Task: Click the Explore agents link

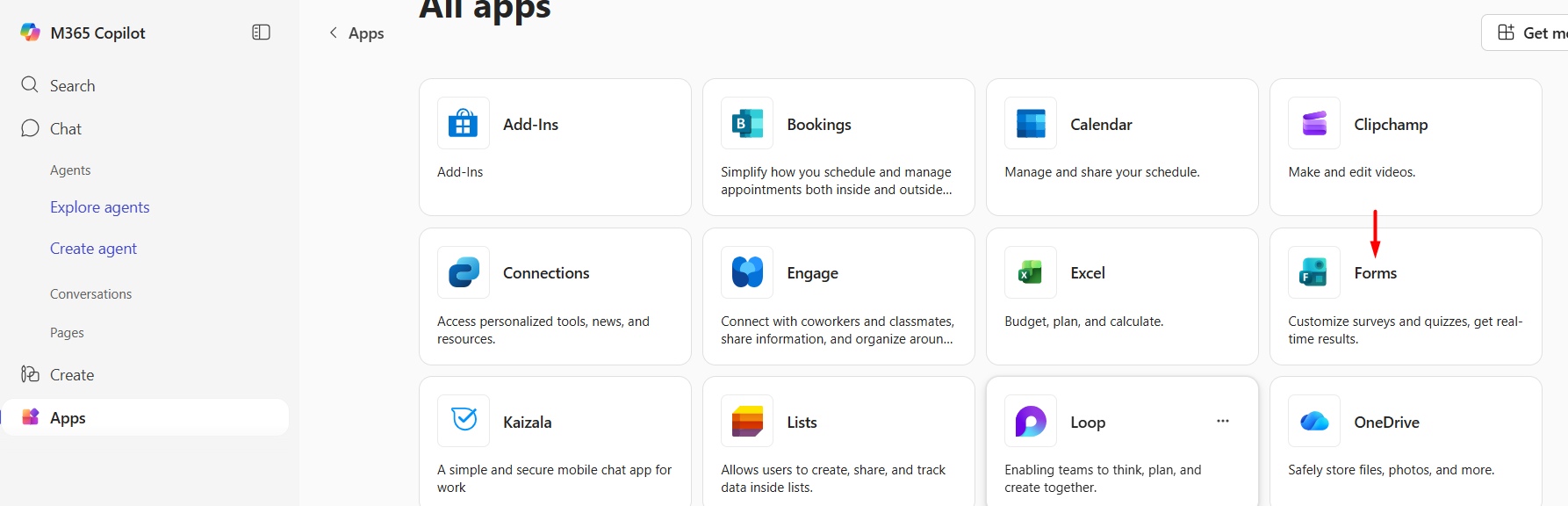Action: pyautogui.click(x=99, y=207)
